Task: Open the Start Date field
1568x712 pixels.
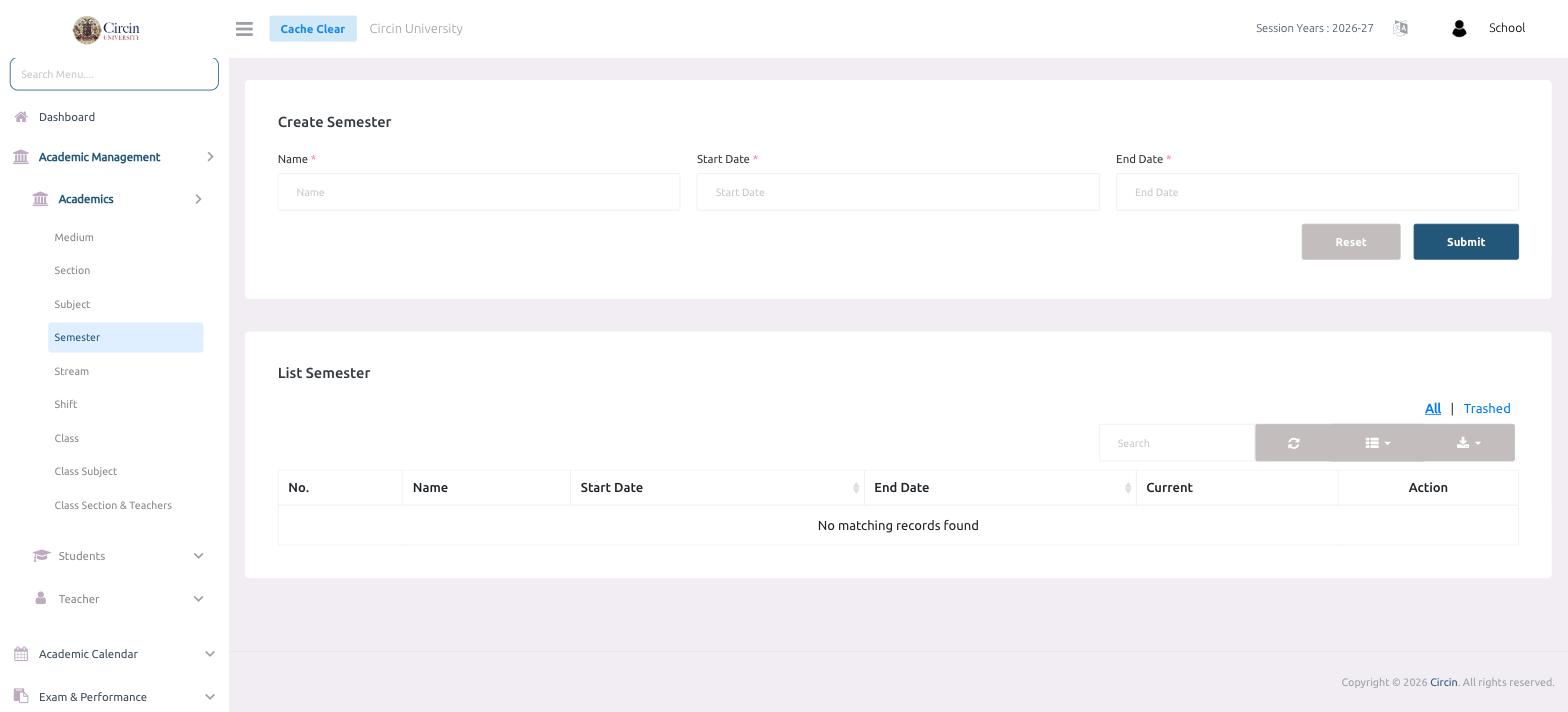Action: pyautogui.click(x=898, y=192)
